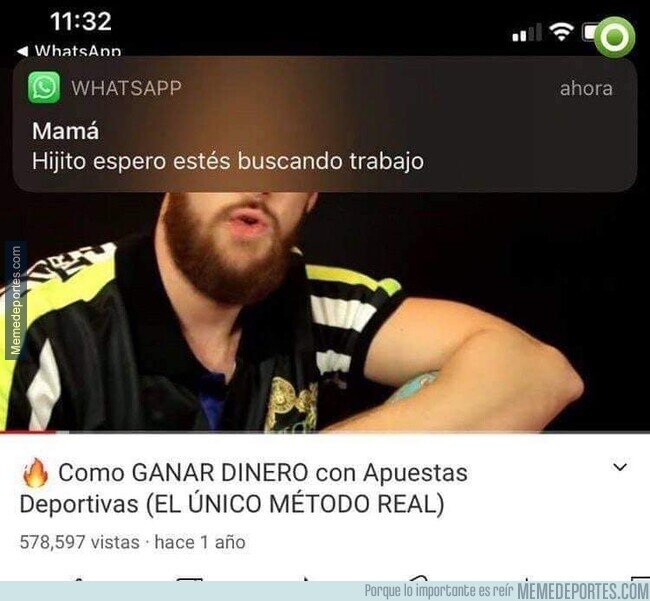
Task: Expand the video description chevron
Action: point(620,467)
